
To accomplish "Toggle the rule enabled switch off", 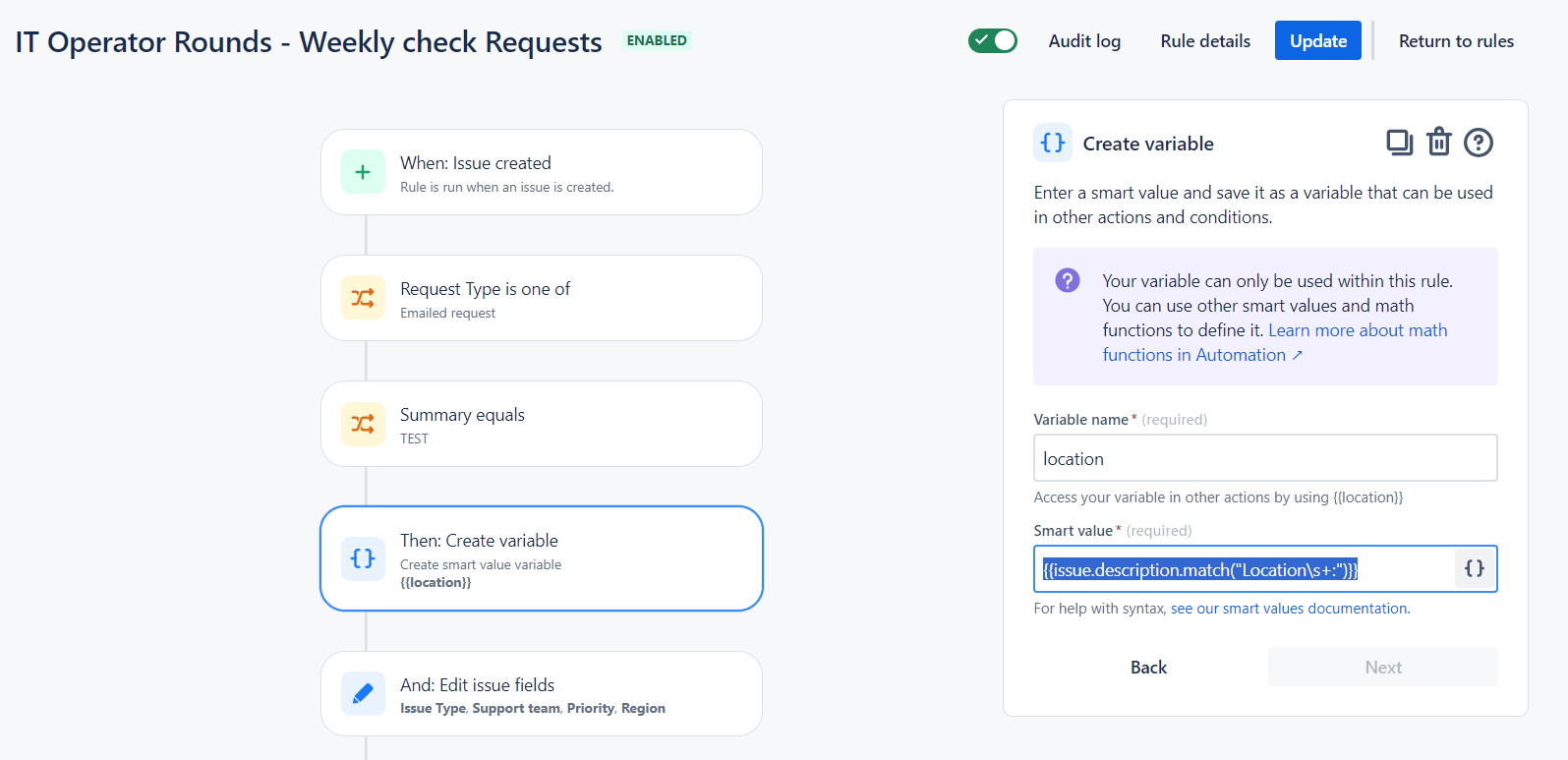I will 993,40.
